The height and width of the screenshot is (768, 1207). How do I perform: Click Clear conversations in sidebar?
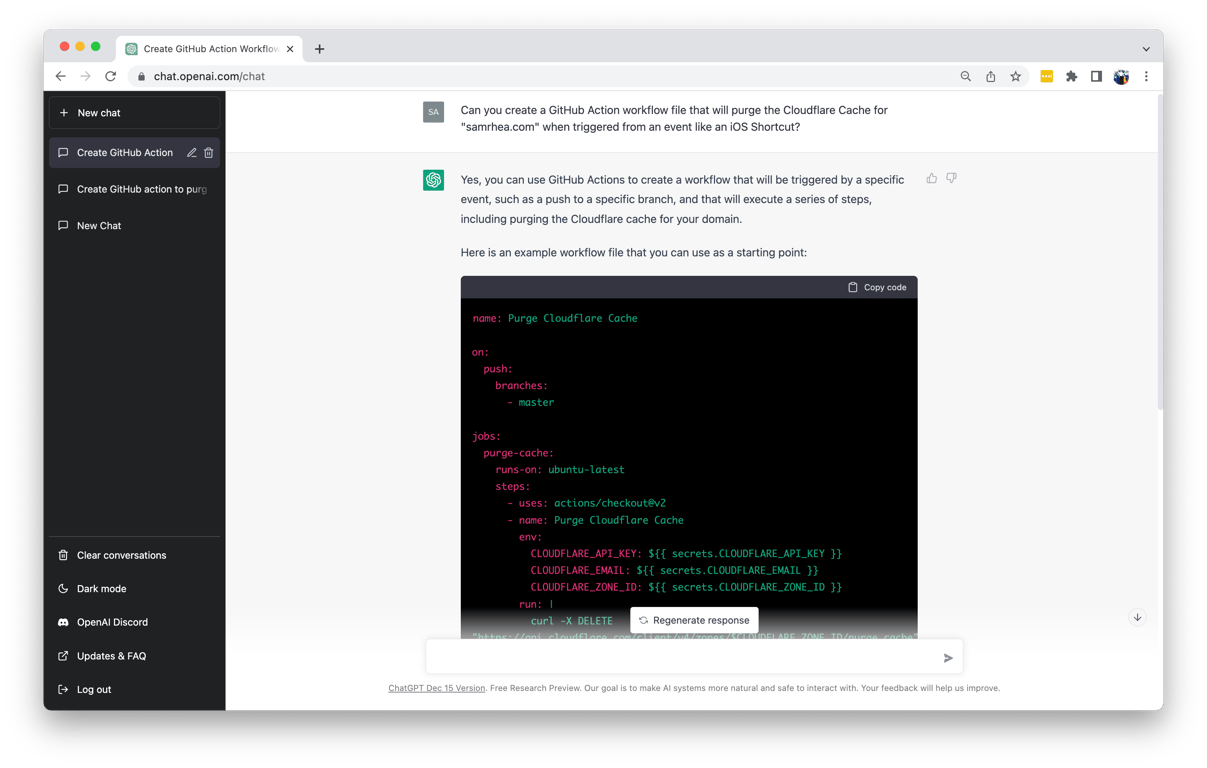134,555
